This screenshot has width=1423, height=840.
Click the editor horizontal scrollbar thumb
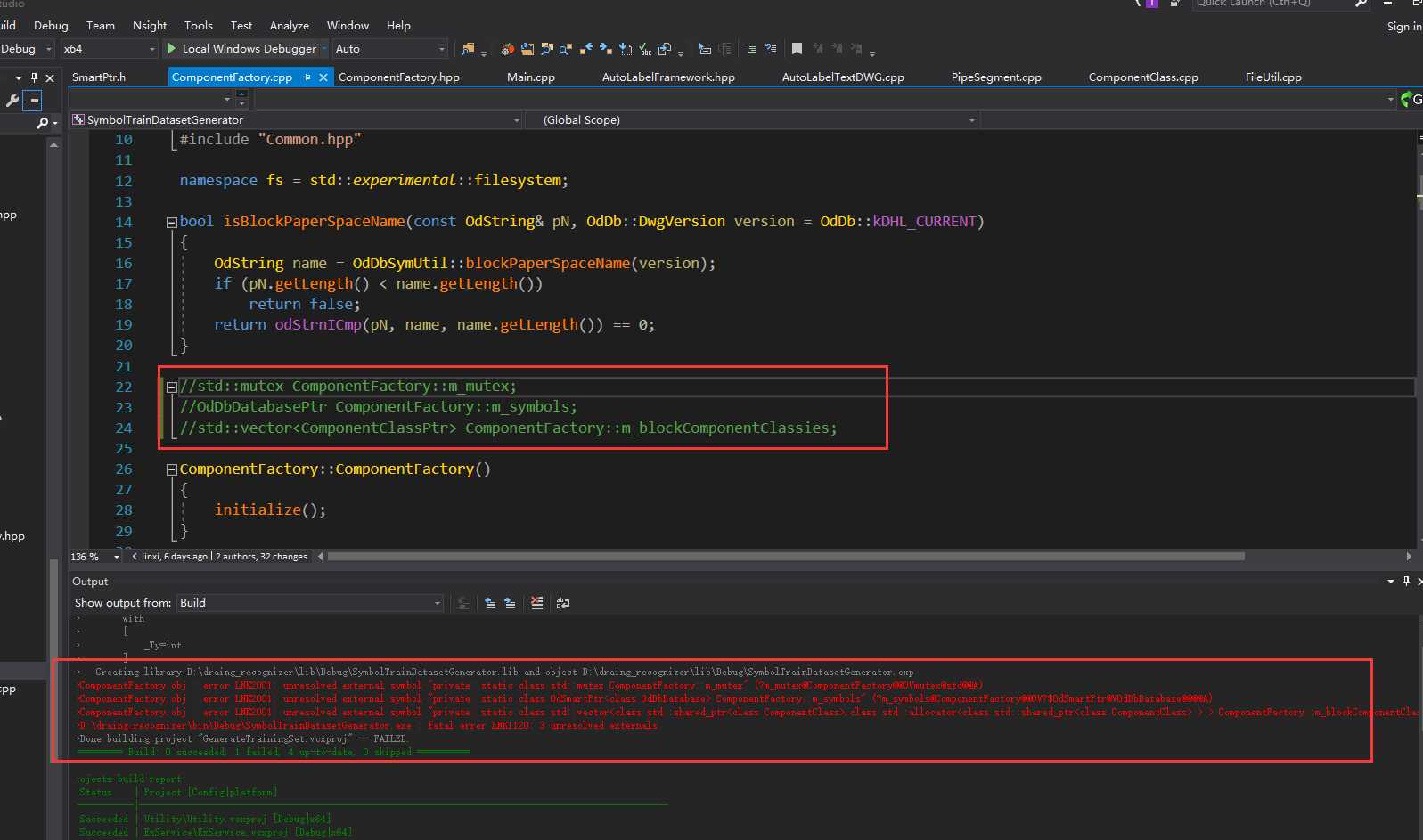pyautogui.click(x=786, y=557)
